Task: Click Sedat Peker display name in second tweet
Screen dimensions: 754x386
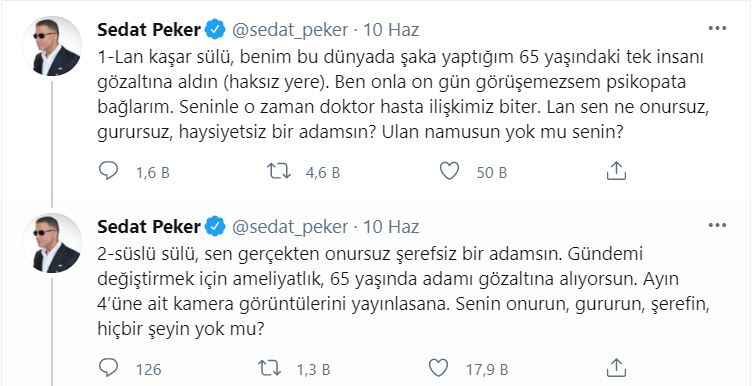Action: [149, 227]
